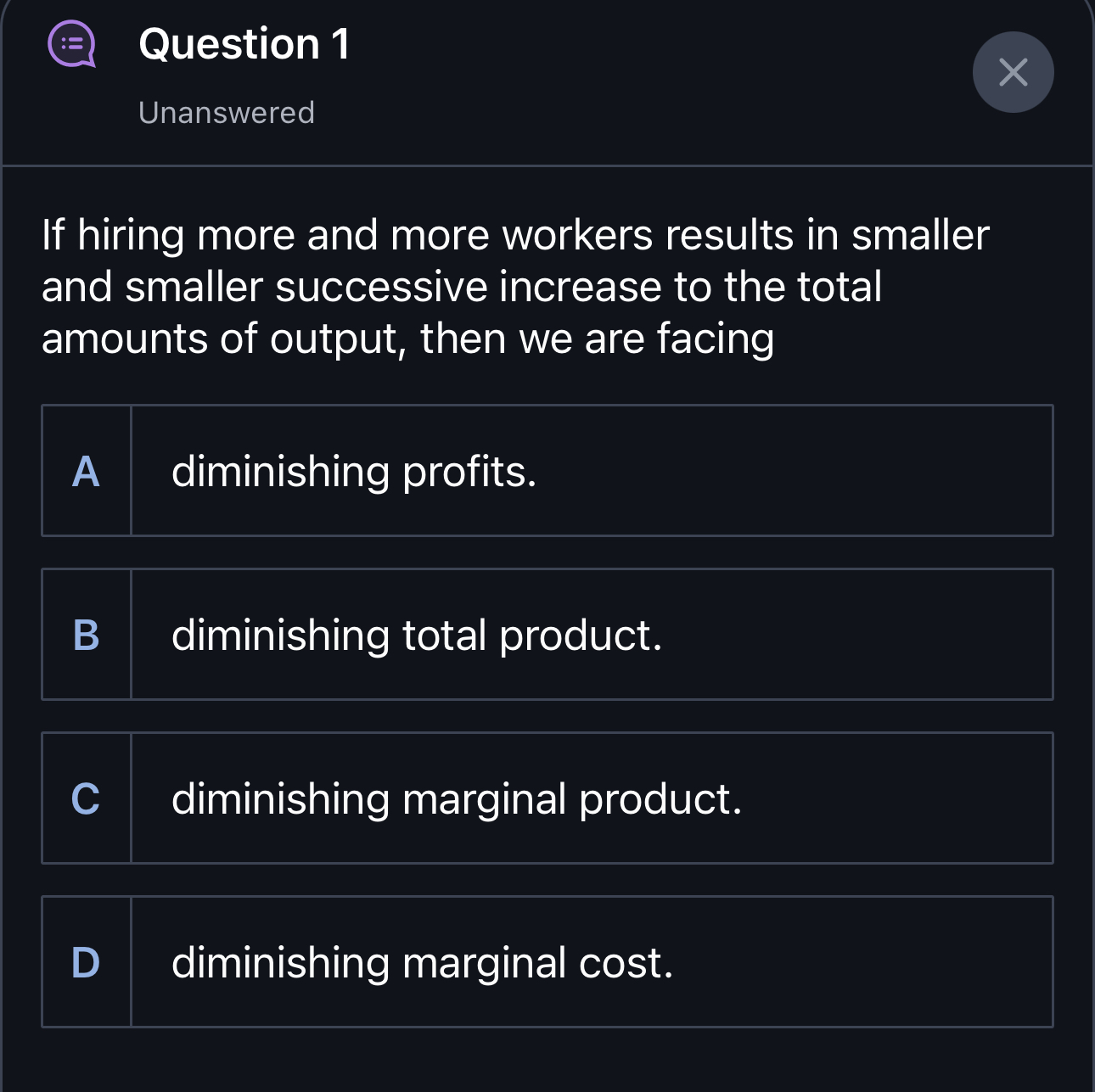Select answer 'diminishing marginal cost.'
This screenshot has width=1095, height=1092.
coord(422,961)
